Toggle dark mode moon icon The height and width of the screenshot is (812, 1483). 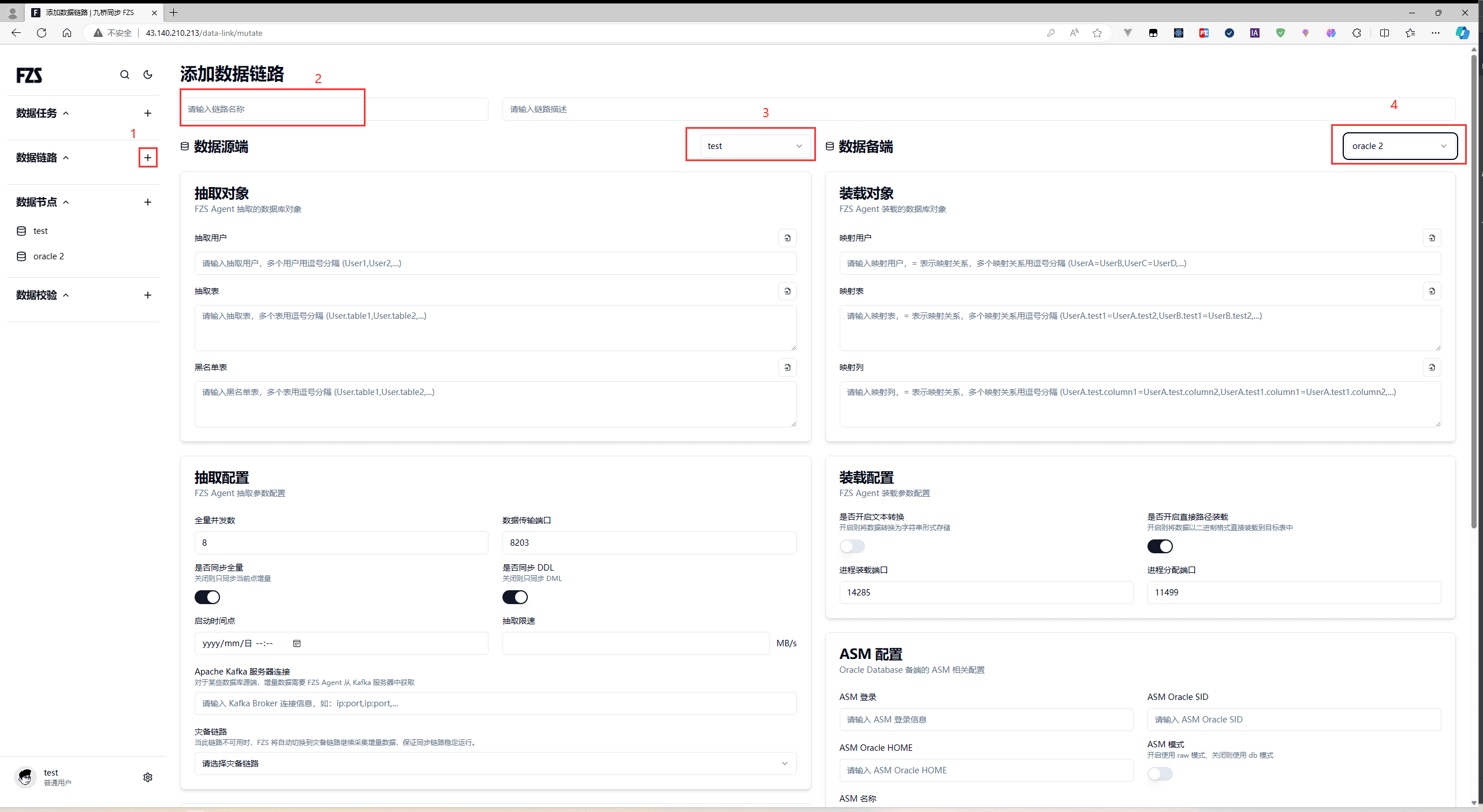(x=148, y=75)
